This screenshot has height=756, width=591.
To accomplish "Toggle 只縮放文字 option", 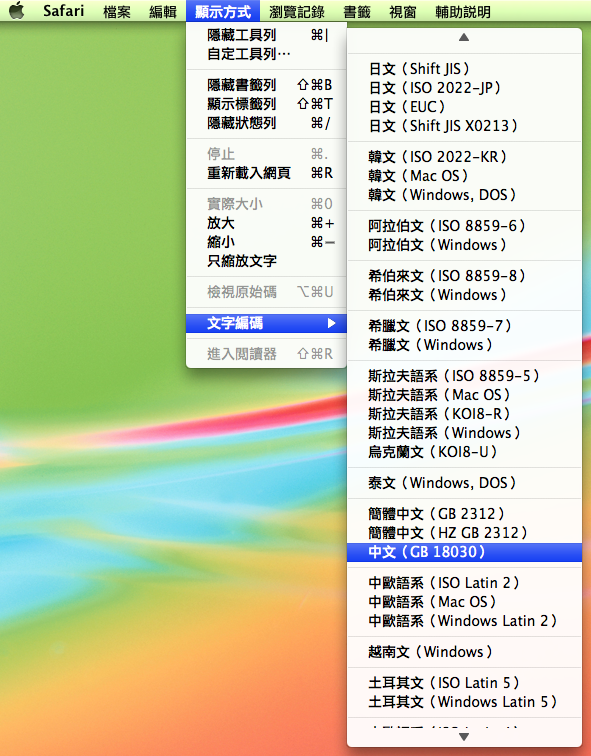I will tap(266, 261).
